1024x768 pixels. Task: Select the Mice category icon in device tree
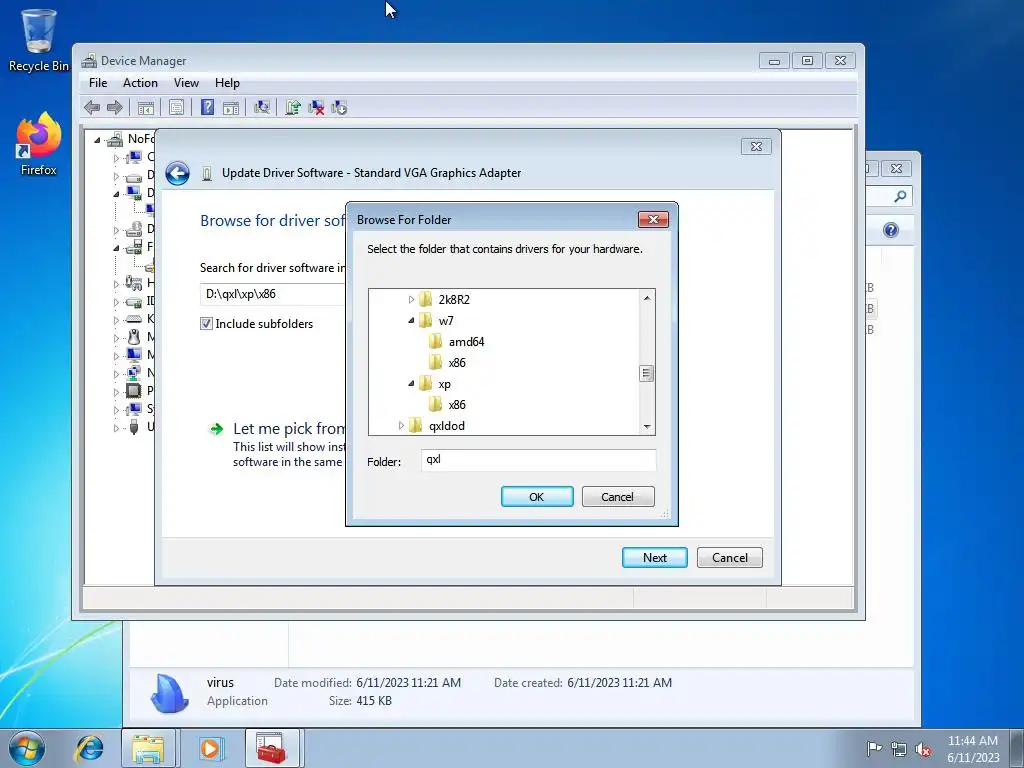click(x=134, y=337)
